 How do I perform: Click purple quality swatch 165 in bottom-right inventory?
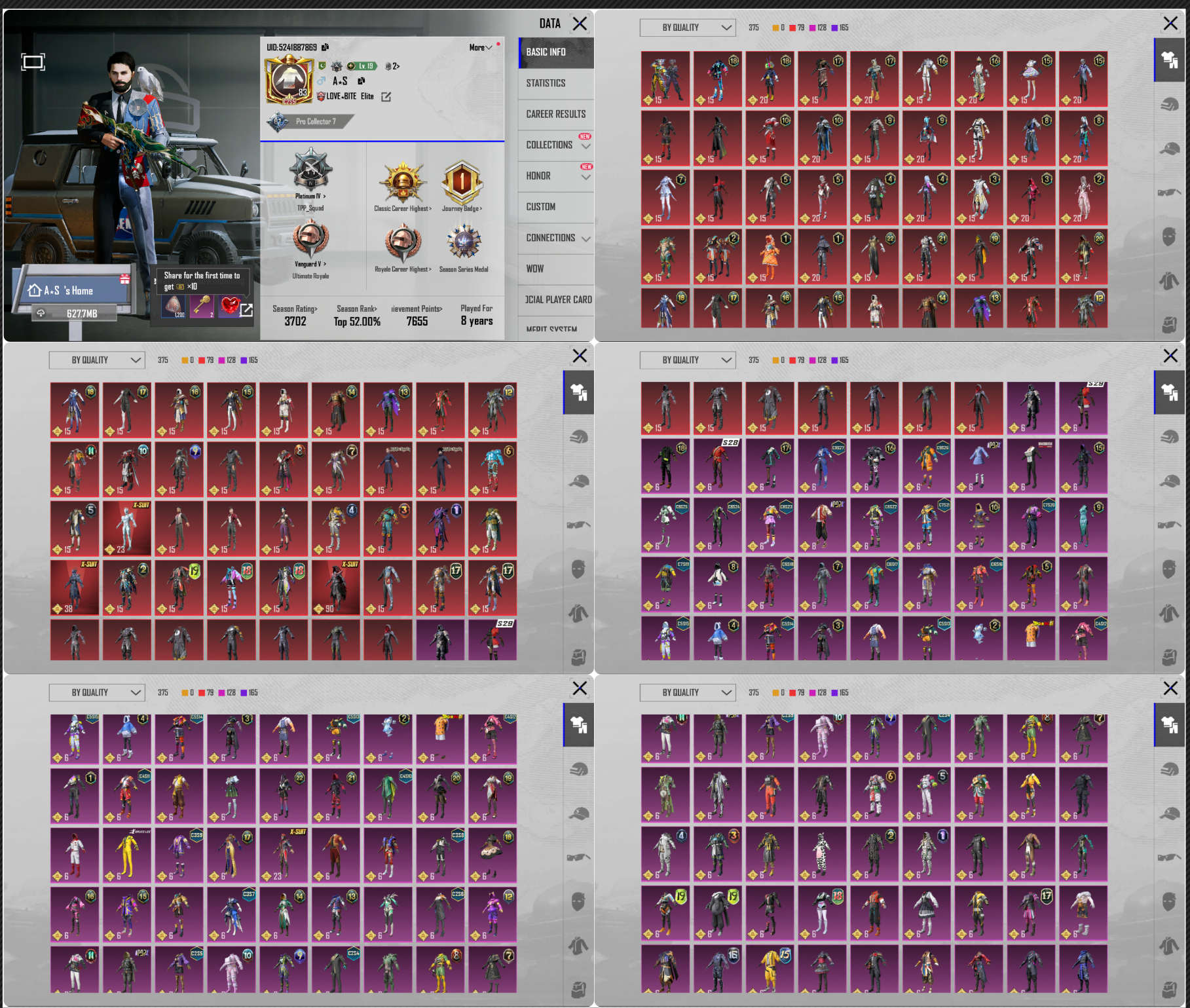pos(840,692)
